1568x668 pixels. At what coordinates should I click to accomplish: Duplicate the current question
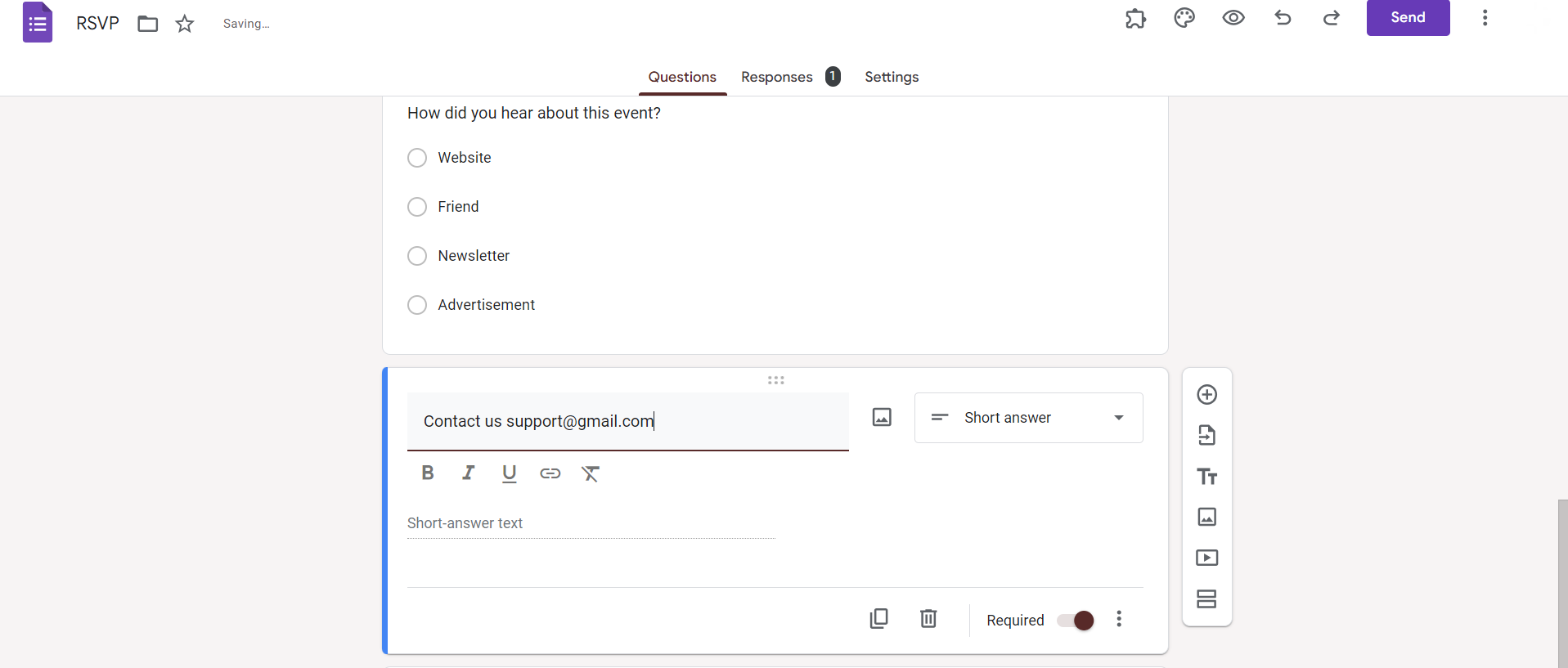(878, 619)
